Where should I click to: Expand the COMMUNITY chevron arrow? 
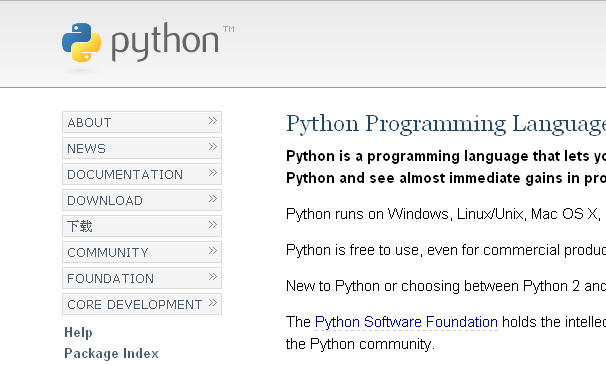[x=213, y=251]
